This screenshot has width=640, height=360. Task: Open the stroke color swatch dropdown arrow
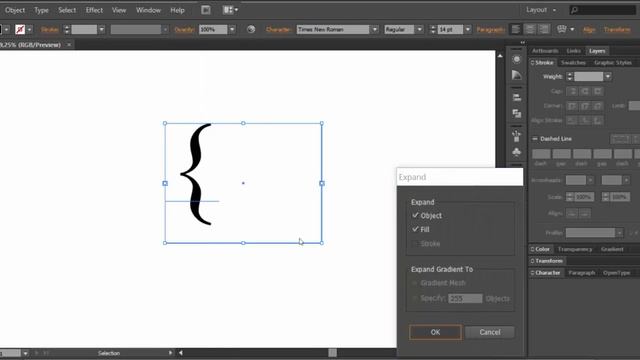[x=29, y=29]
